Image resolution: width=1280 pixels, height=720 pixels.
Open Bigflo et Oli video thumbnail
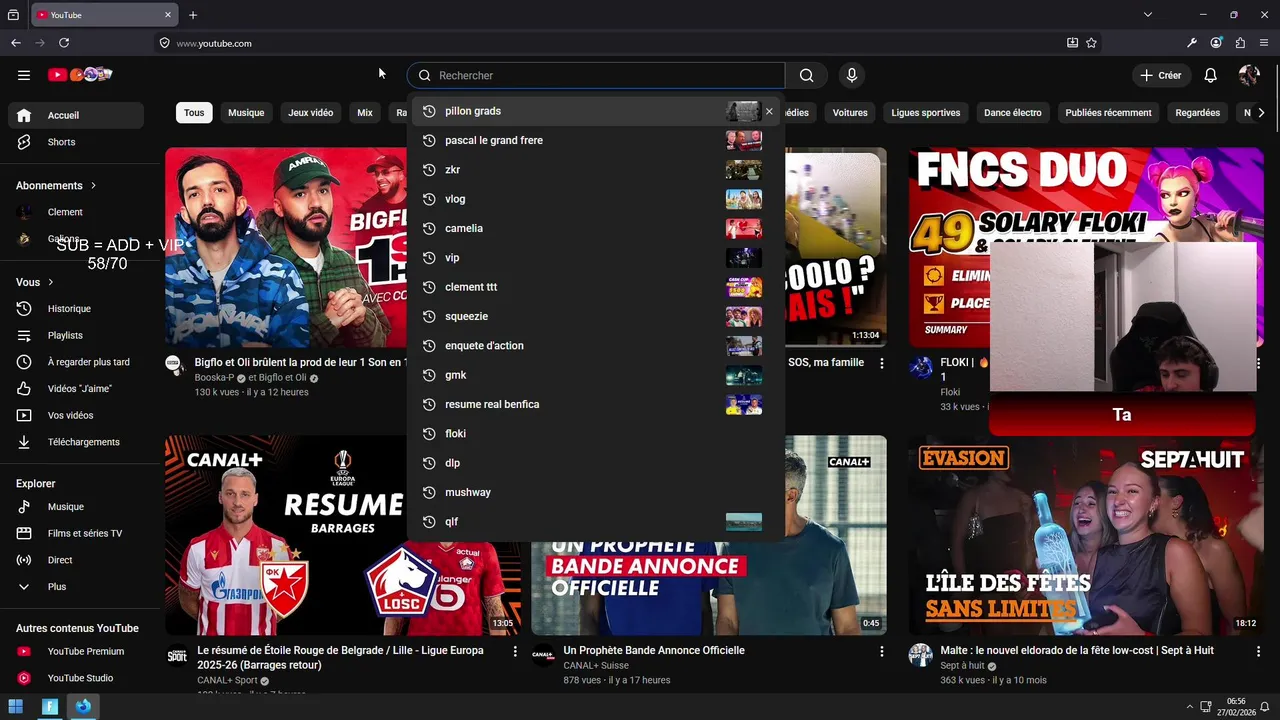[286, 247]
